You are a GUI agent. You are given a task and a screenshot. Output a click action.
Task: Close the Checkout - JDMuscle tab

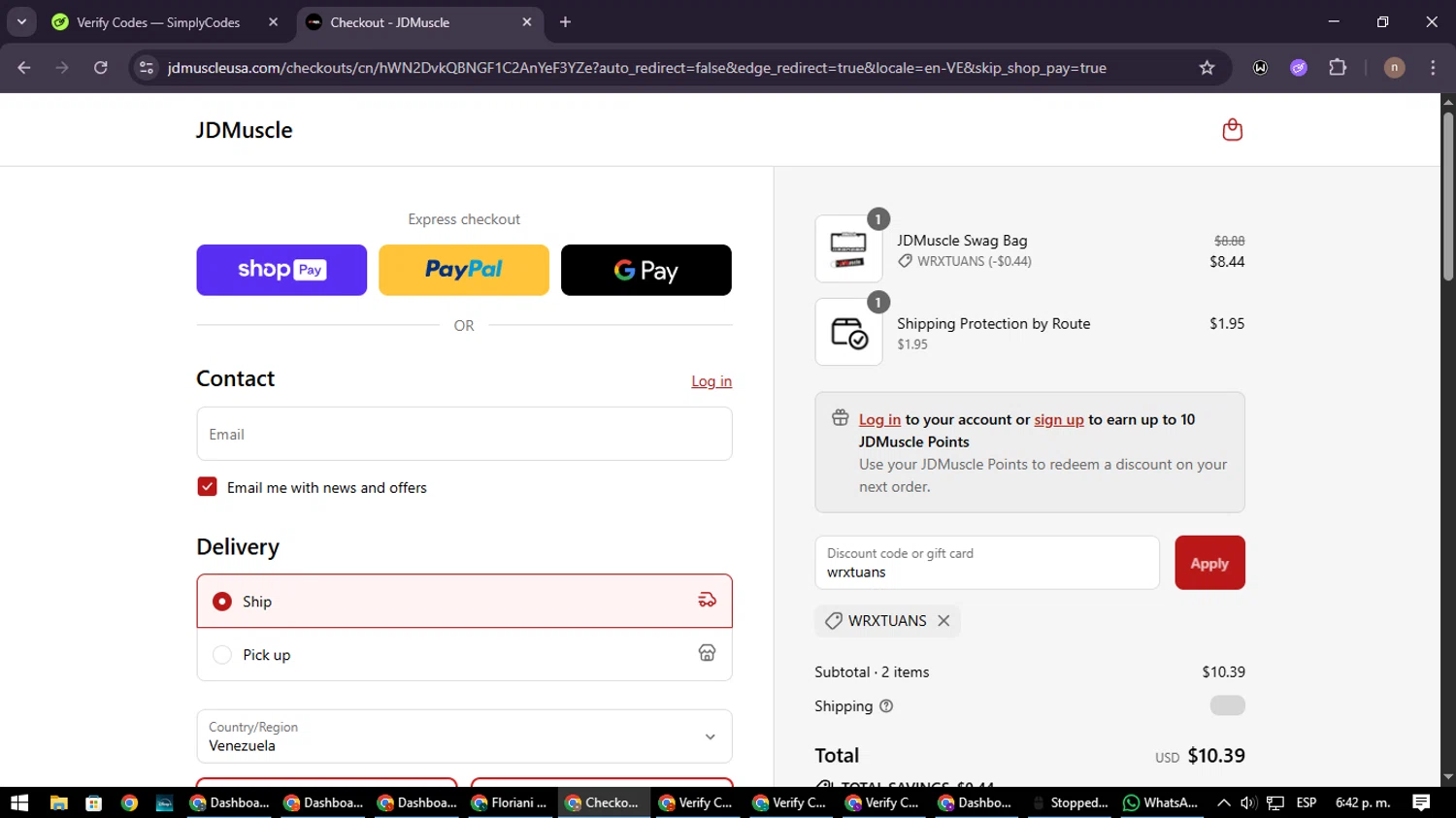[x=527, y=22]
